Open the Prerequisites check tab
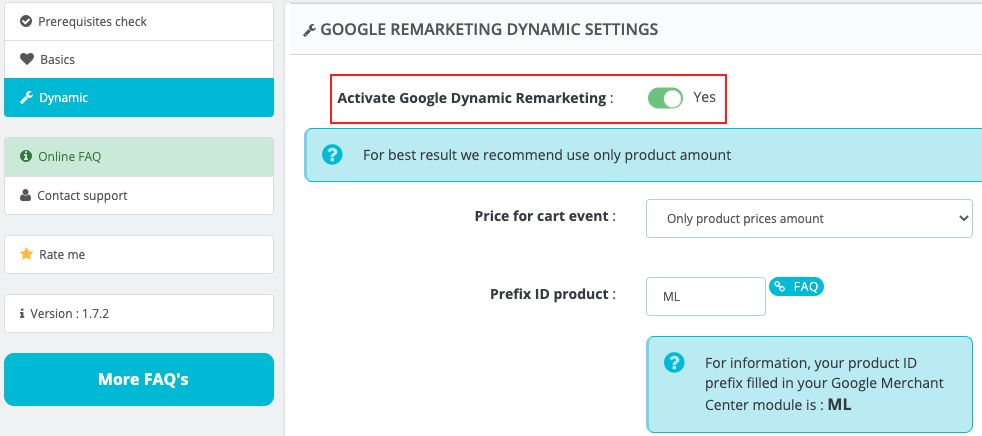Image resolution: width=982 pixels, height=436 pixels. coord(139,21)
